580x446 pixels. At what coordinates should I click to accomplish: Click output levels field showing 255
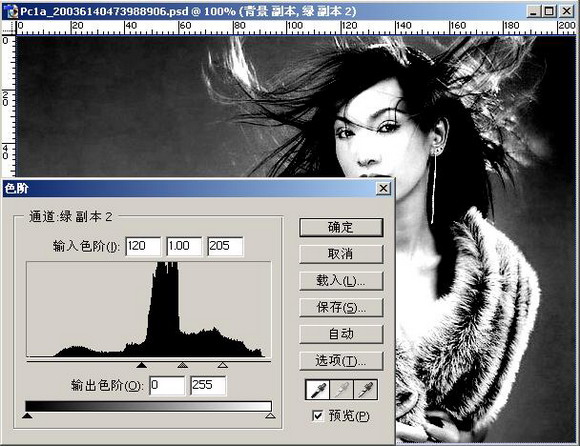coord(208,386)
